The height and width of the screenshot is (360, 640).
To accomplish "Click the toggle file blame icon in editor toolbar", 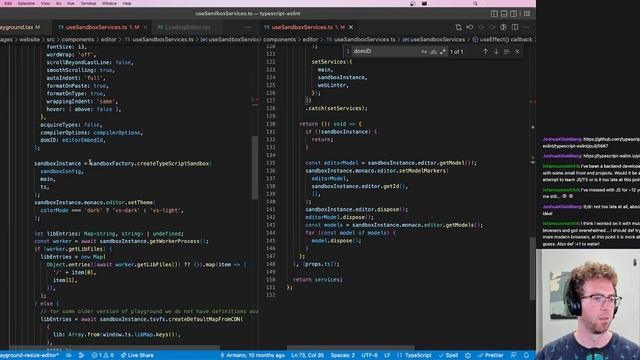I will [470, 27].
